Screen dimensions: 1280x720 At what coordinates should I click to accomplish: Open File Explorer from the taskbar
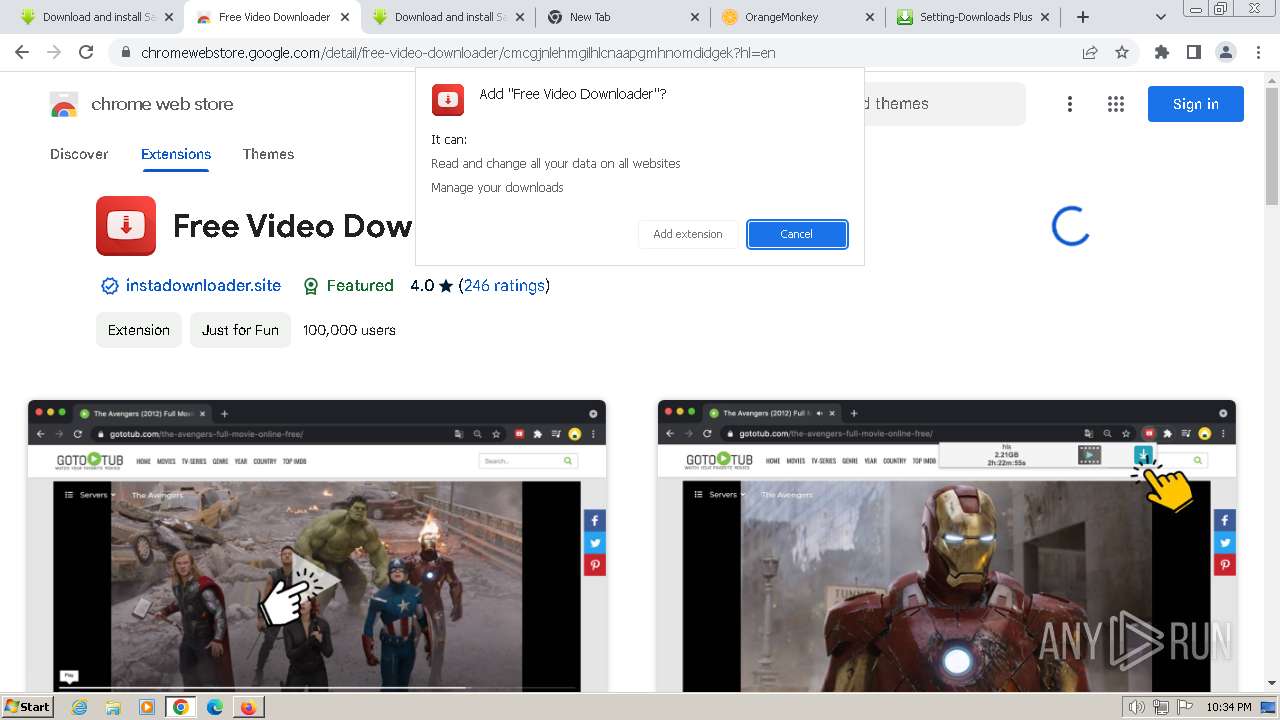pyautogui.click(x=113, y=707)
